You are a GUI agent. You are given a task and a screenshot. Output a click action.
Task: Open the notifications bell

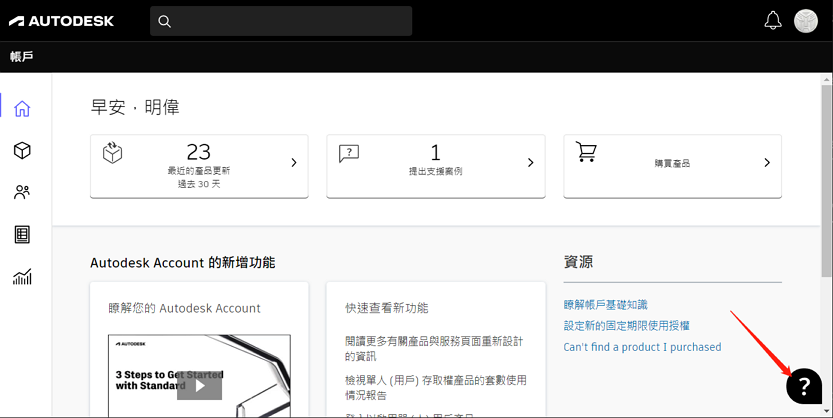pos(773,21)
